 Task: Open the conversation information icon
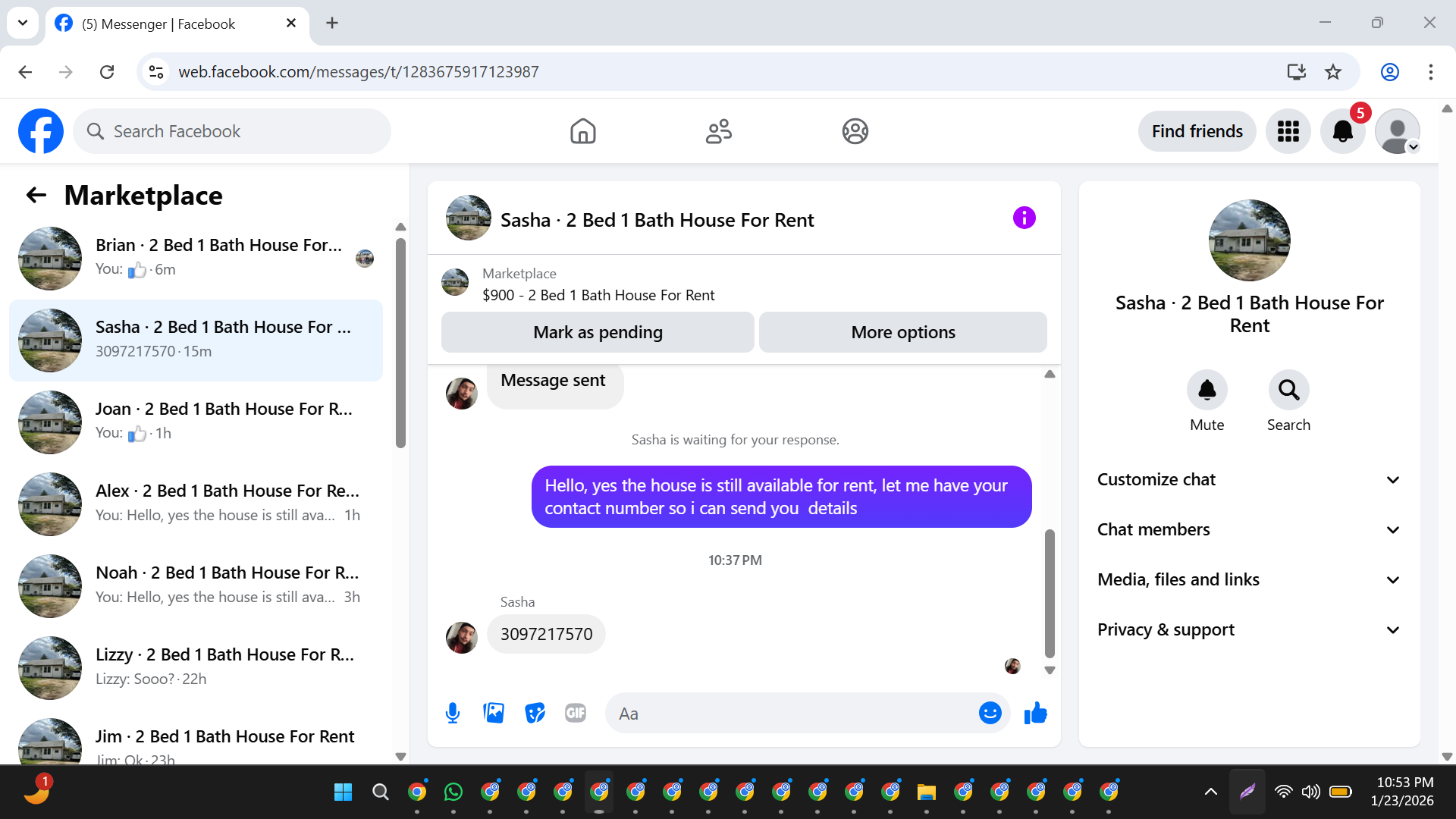(x=1024, y=218)
